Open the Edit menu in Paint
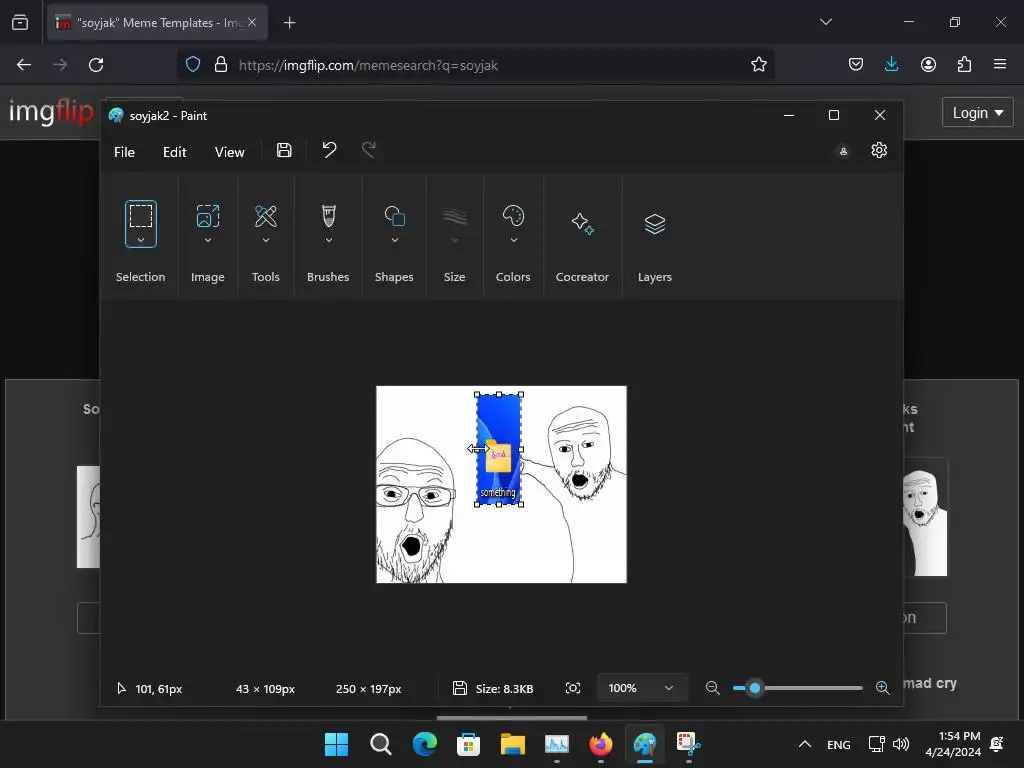Image resolution: width=1024 pixels, height=768 pixels. (x=174, y=152)
